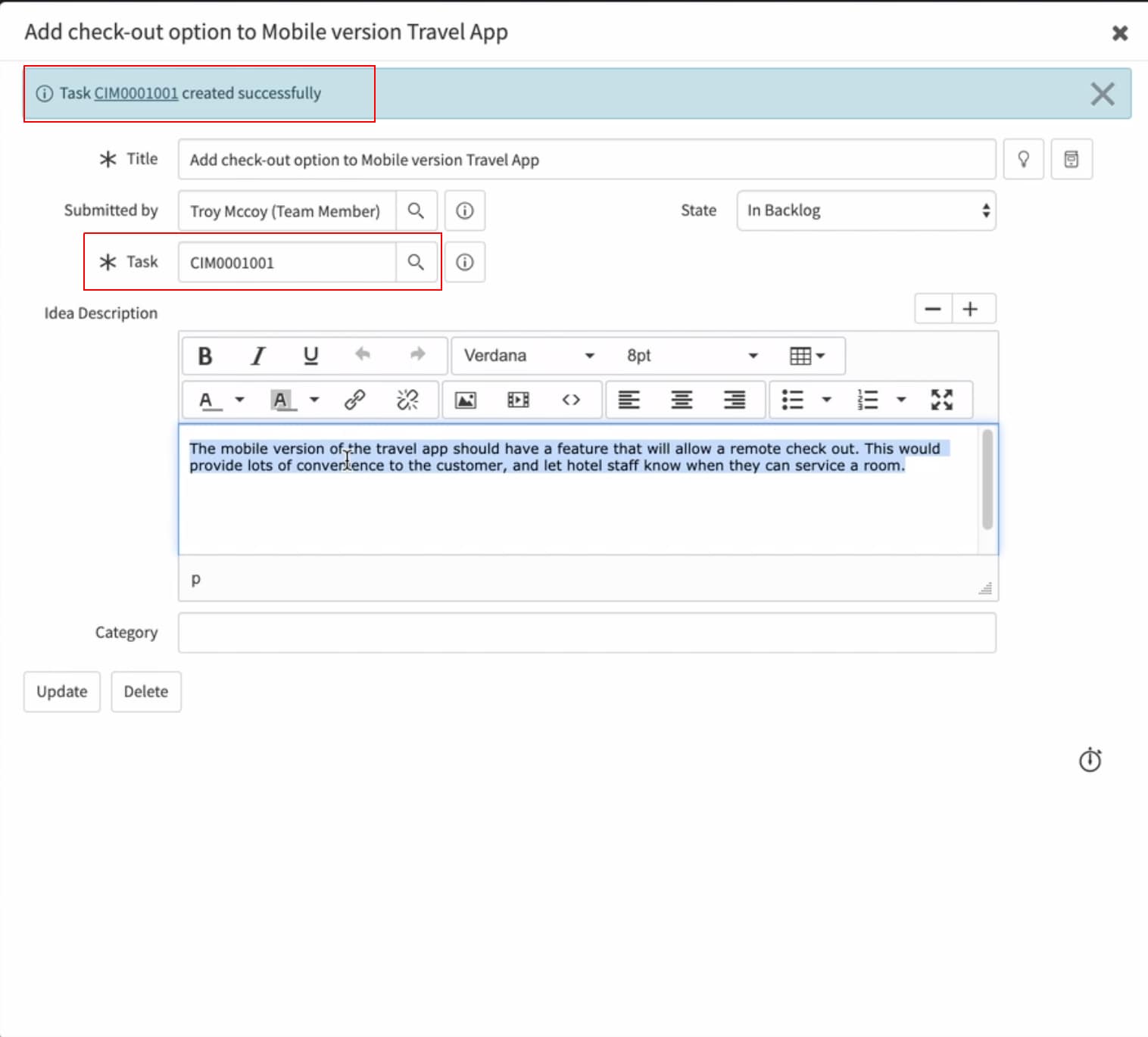Remove the hyperlink from selected text
The image size is (1148, 1037).
[x=408, y=400]
